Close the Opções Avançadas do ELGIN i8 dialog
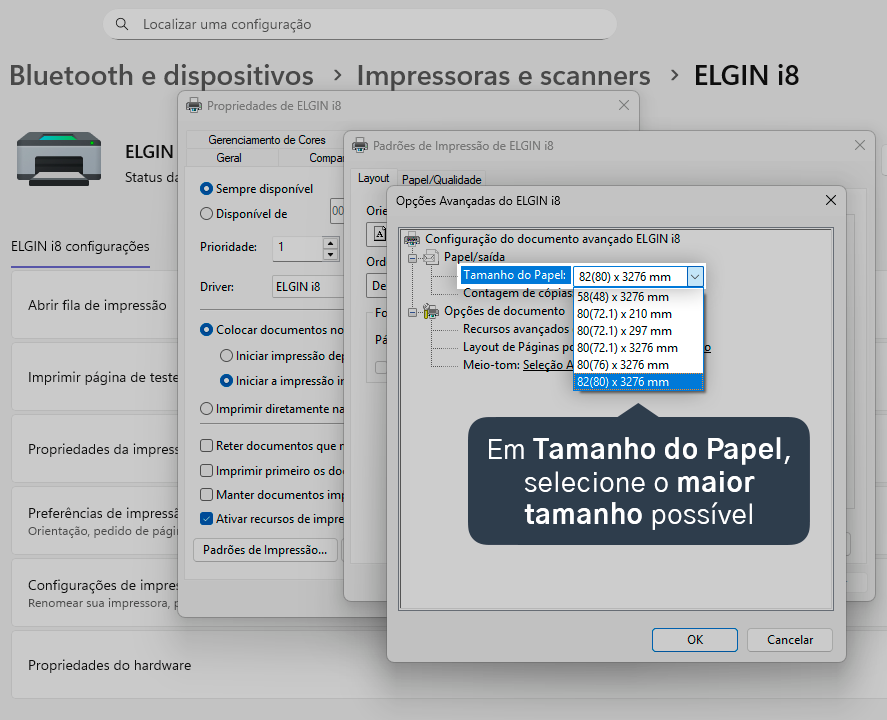This screenshot has width=887, height=720. click(x=830, y=200)
